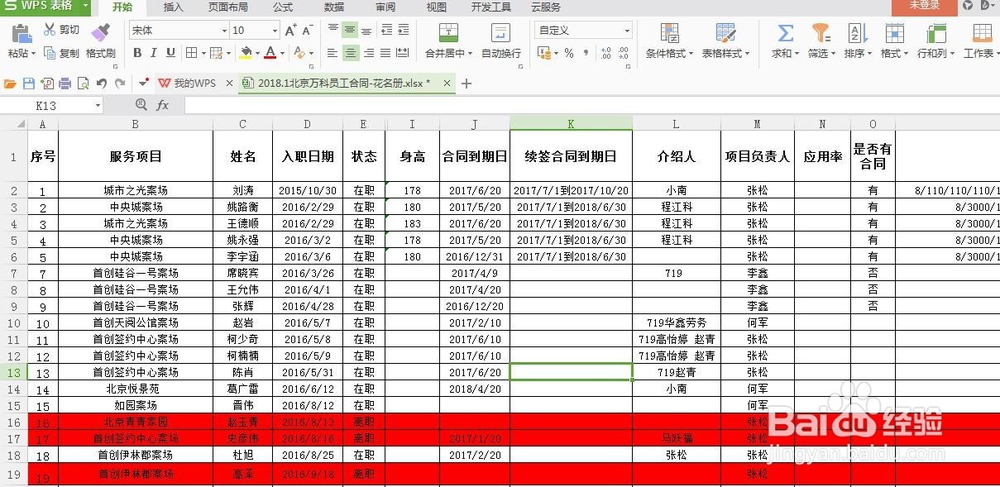
Task: Undo the last action
Action: 101,83
